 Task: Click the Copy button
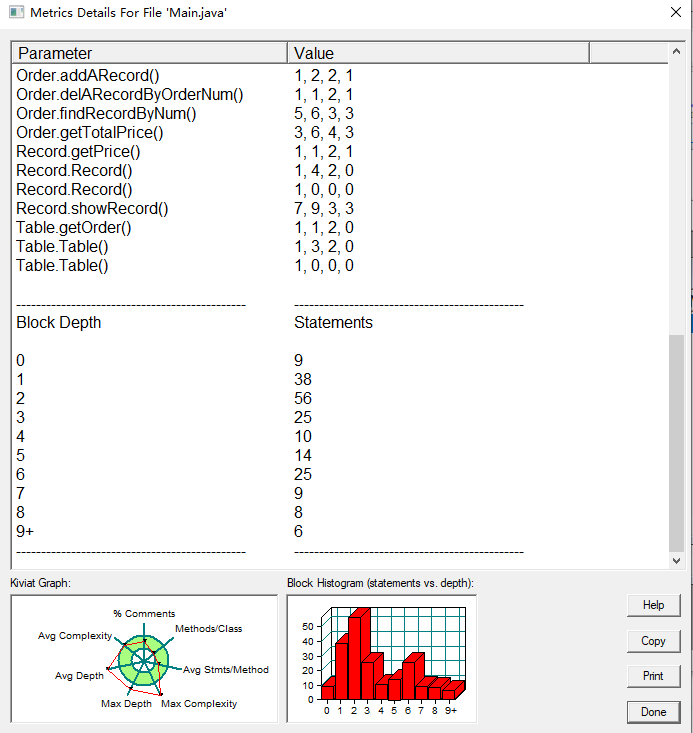(x=653, y=641)
